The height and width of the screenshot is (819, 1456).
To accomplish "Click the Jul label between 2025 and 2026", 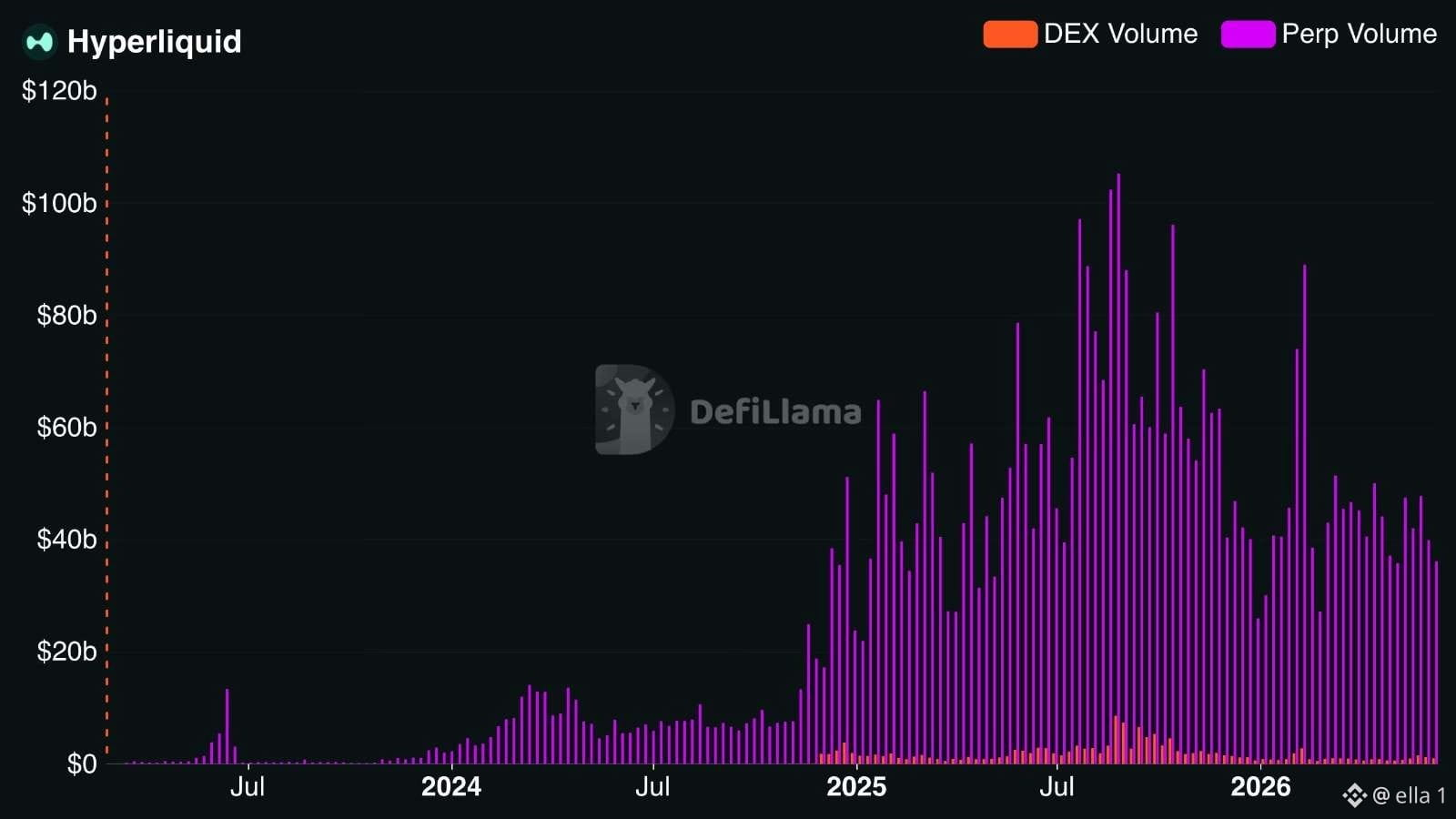I will tap(1057, 787).
